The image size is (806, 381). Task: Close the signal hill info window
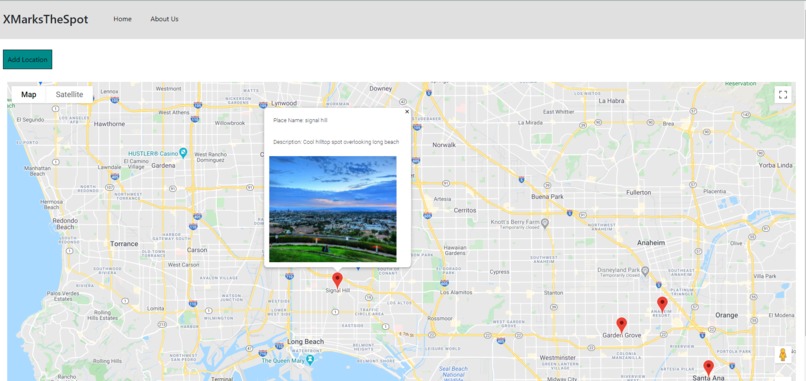(x=407, y=111)
